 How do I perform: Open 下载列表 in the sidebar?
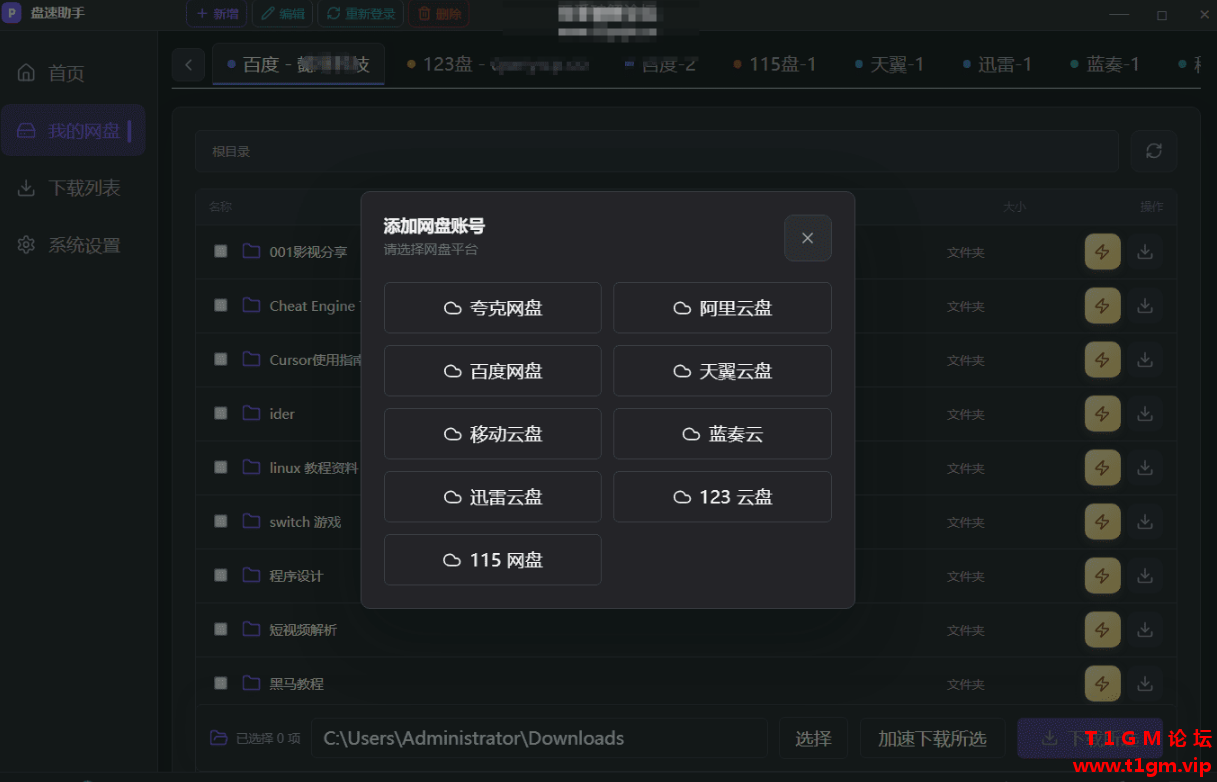73,188
